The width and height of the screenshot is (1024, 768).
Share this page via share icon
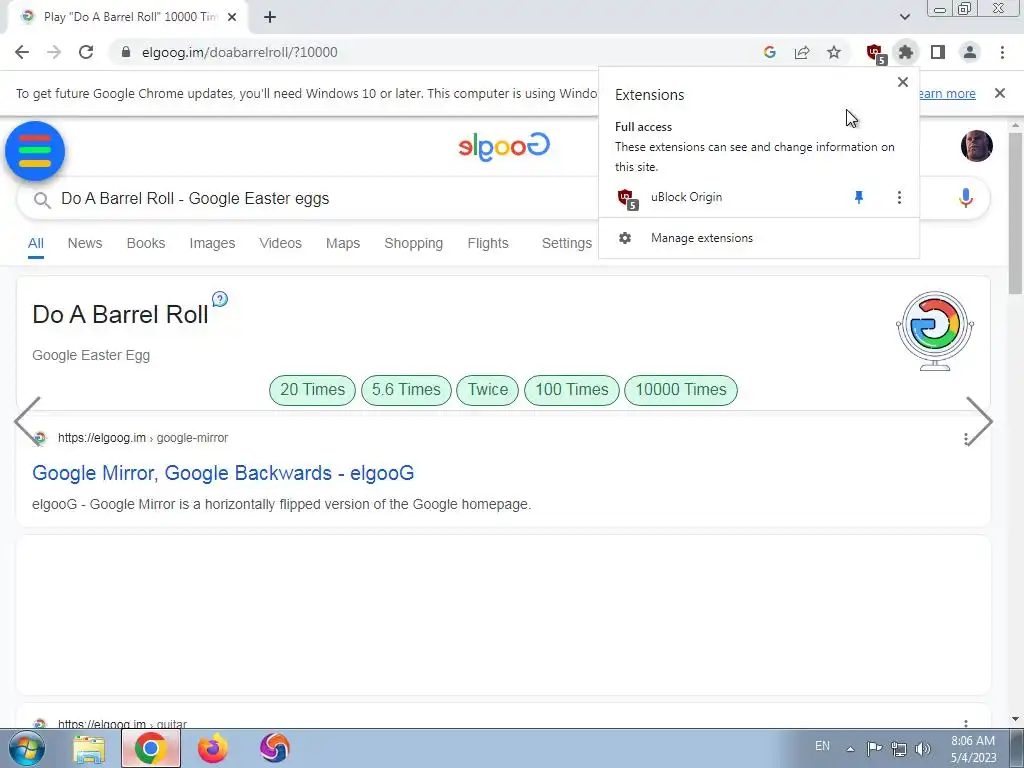click(802, 52)
